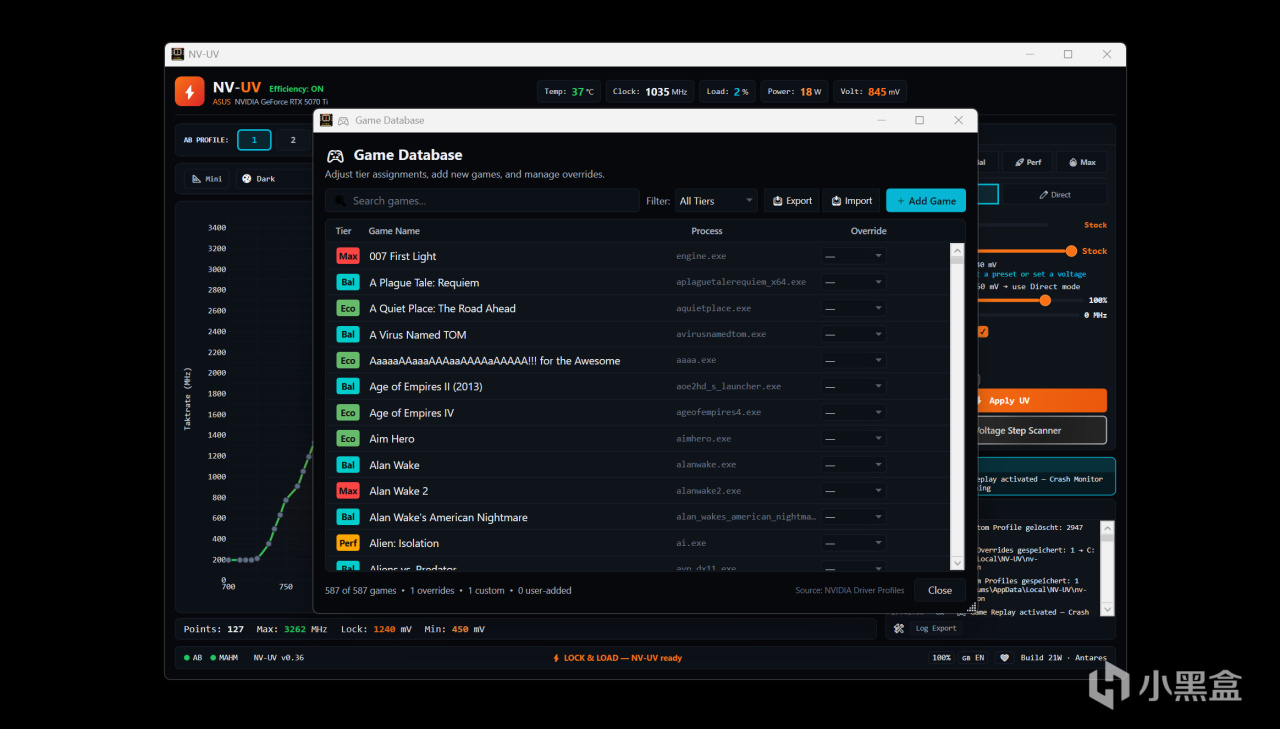Image resolution: width=1280 pixels, height=729 pixels.
Task: Click the Eco tier badge for A Quiet Place
Action: [x=348, y=308]
